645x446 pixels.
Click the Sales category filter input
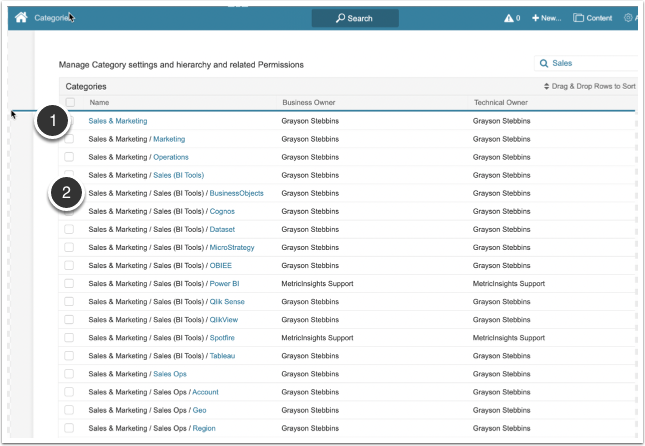(x=590, y=63)
